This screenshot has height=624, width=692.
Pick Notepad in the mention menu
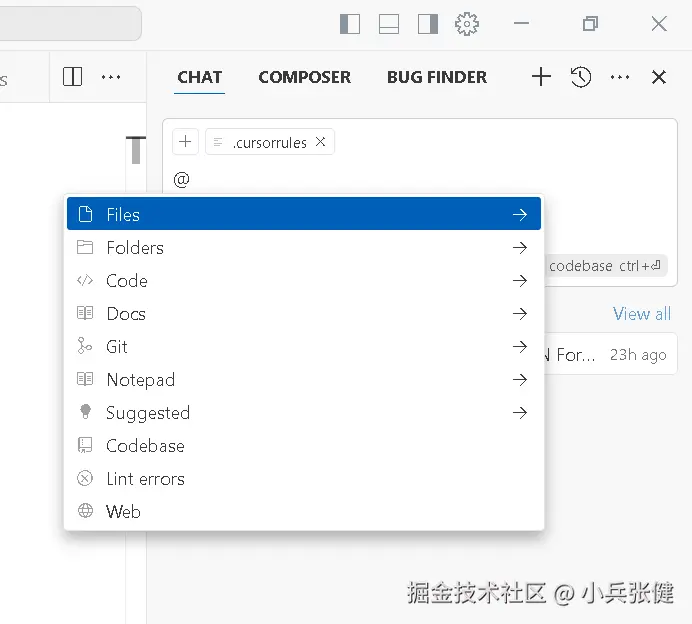coord(304,380)
